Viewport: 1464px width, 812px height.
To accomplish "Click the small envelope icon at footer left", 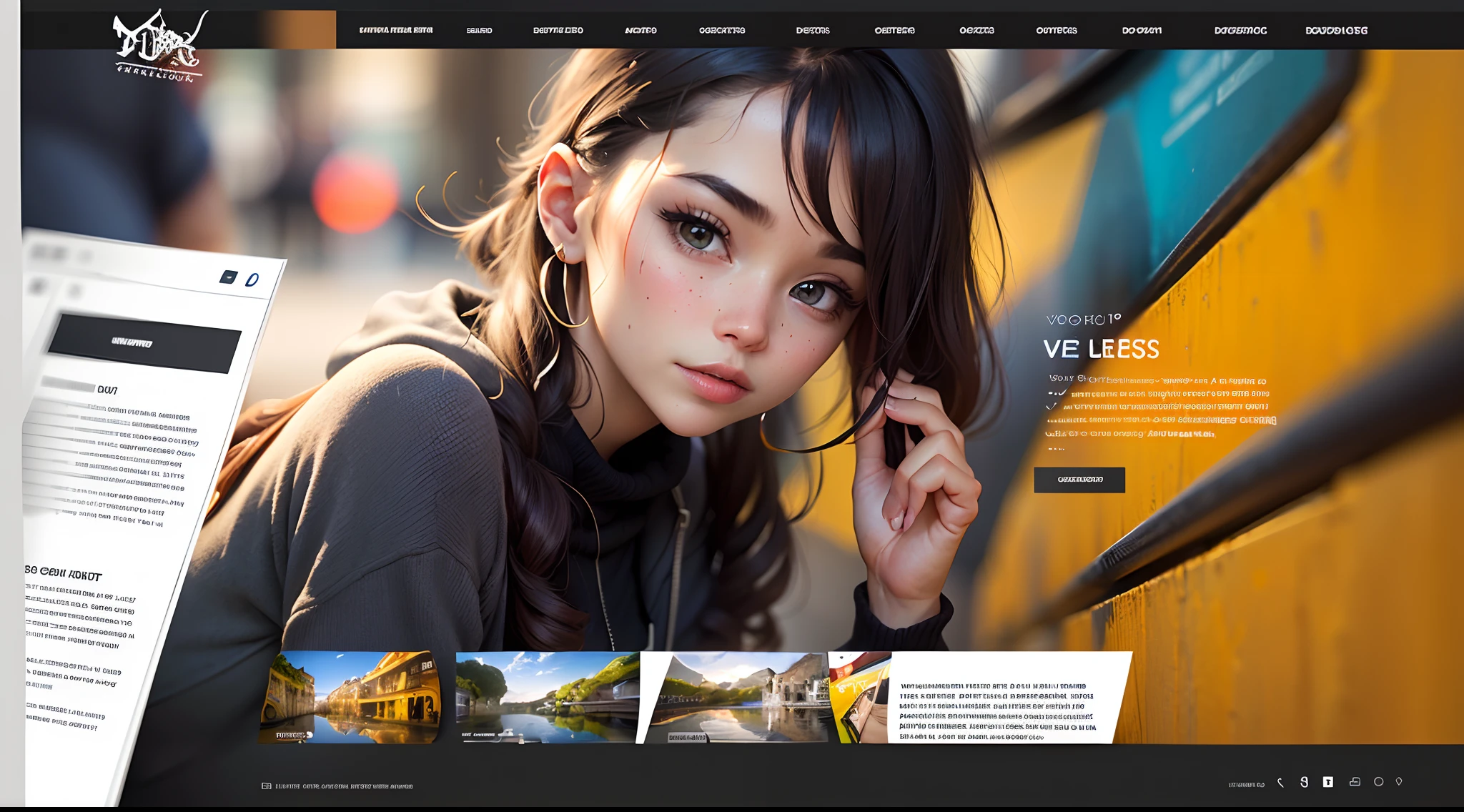I will (x=267, y=786).
